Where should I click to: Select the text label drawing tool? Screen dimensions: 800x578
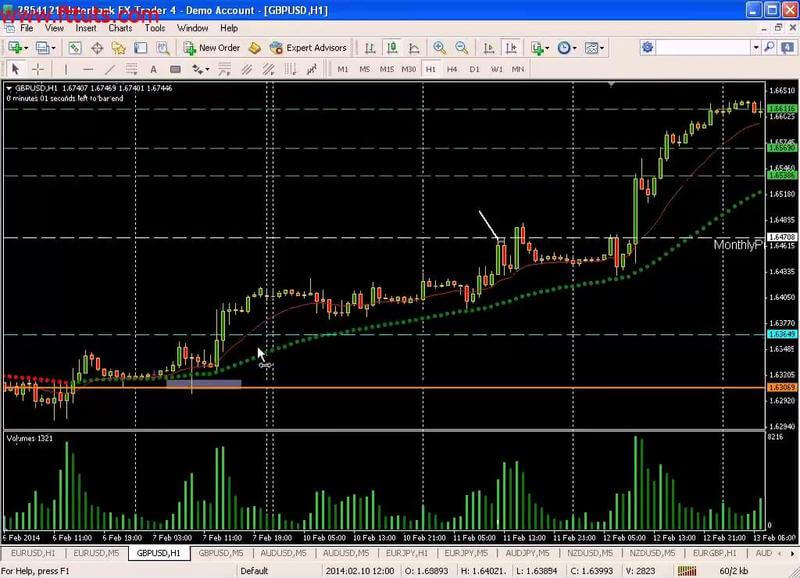[x=153, y=69]
